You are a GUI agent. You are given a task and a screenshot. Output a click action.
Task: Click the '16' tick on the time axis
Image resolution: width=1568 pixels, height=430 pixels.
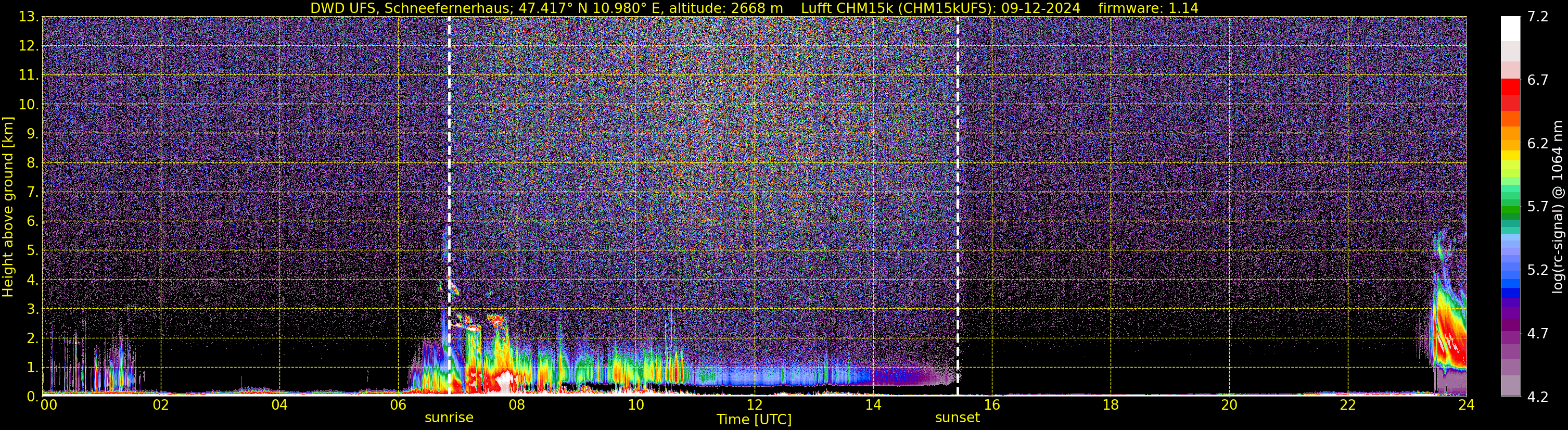(991, 405)
